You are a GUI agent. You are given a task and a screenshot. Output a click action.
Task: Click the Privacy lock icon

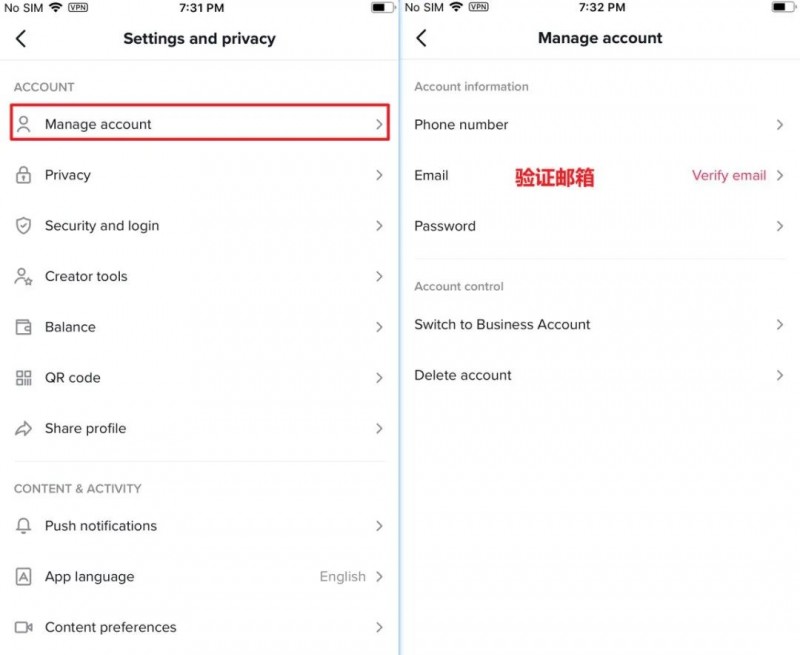pos(23,175)
